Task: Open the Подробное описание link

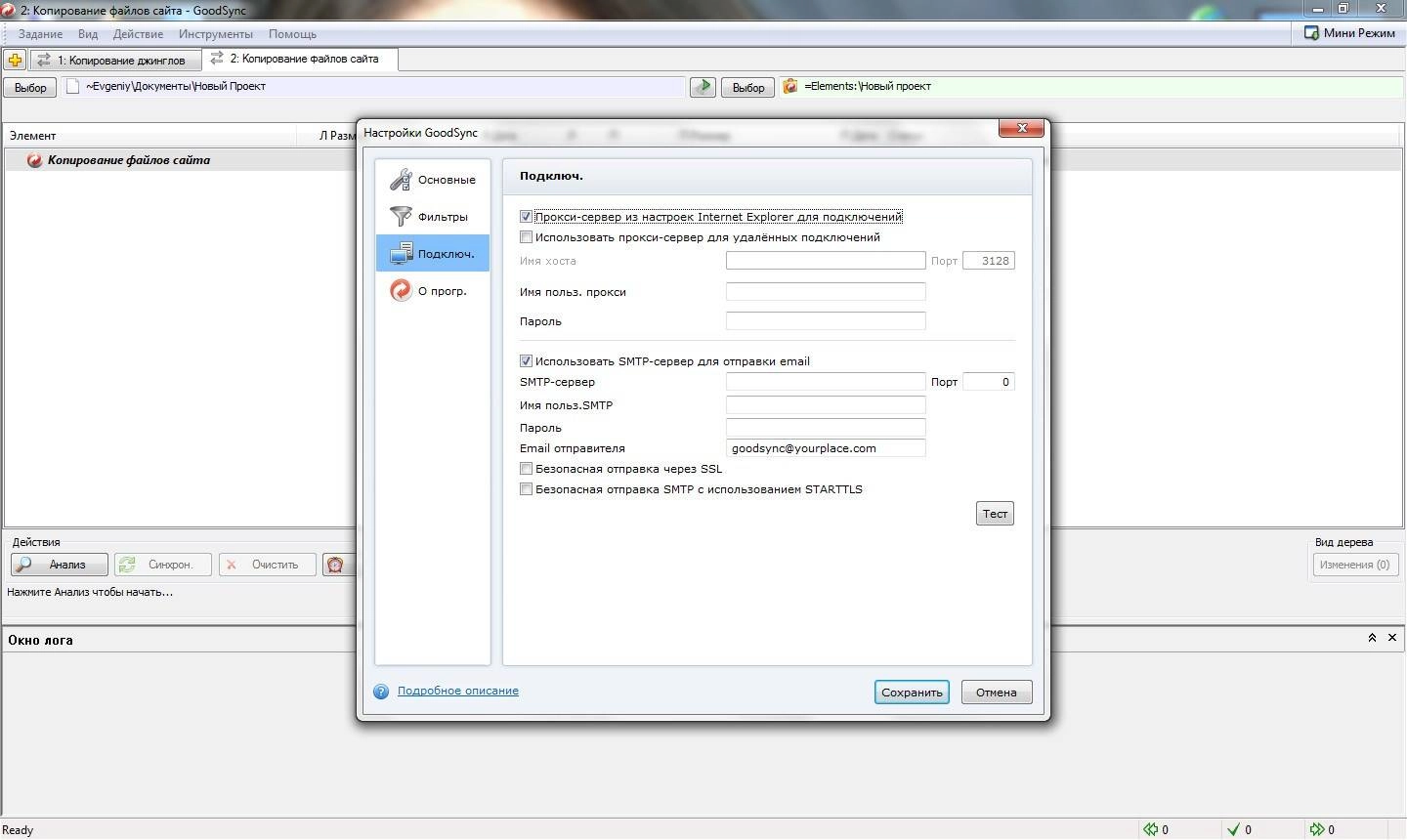Action: 458,691
